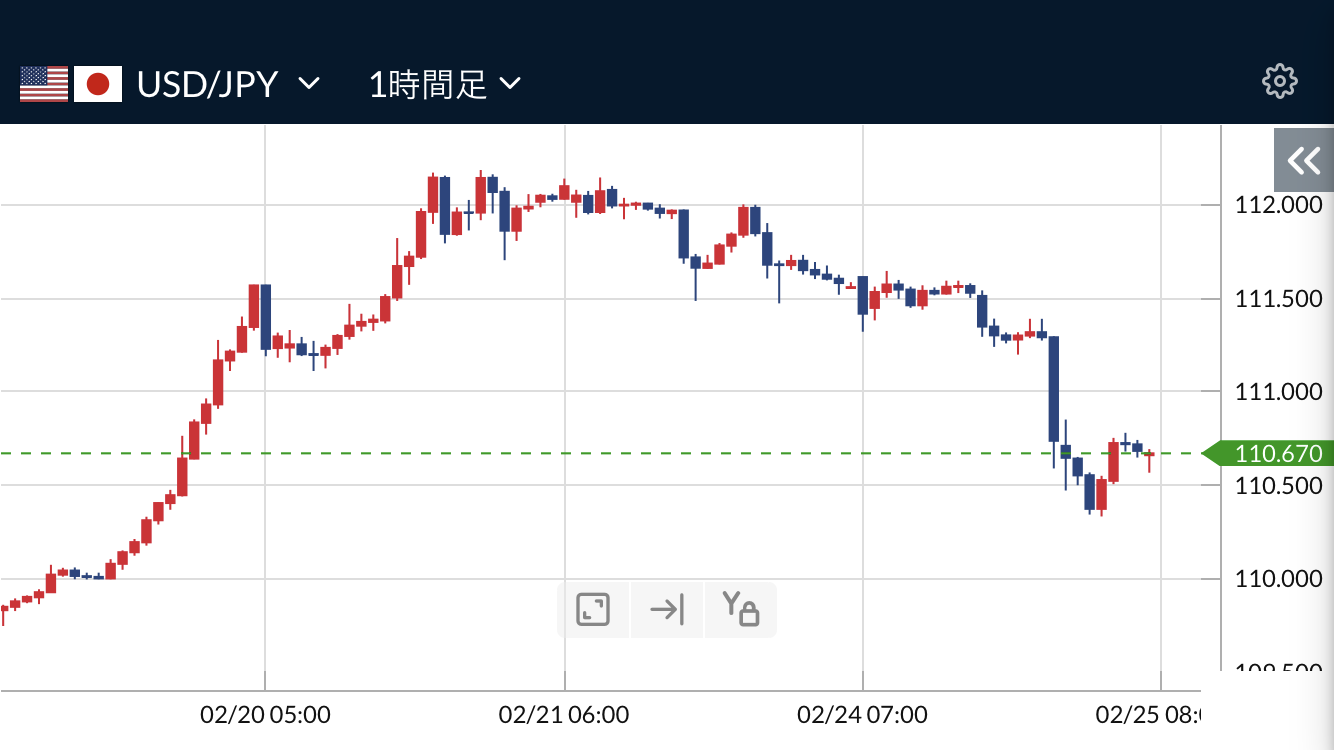Click the fullscreen expand chart icon
This screenshot has height=750, width=1334.
593,609
